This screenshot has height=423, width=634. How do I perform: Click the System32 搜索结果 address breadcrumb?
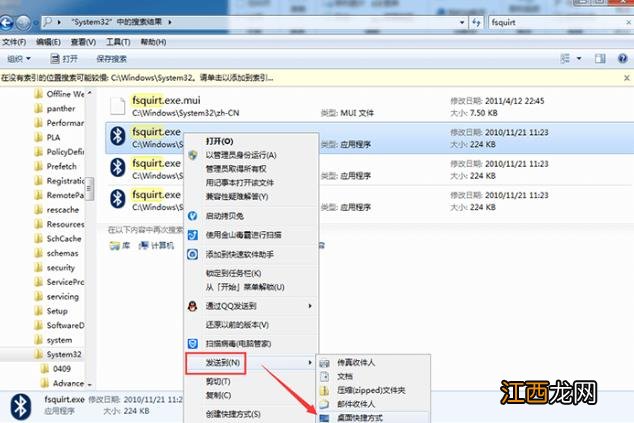[x=117, y=22]
